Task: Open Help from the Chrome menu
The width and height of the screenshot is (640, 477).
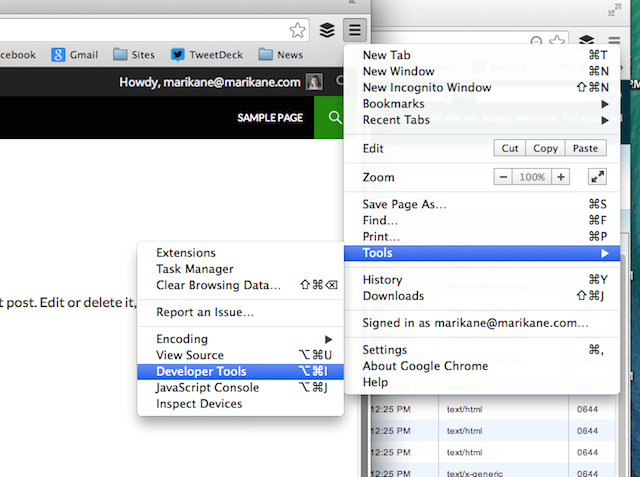Action: pyautogui.click(x=482, y=382)
